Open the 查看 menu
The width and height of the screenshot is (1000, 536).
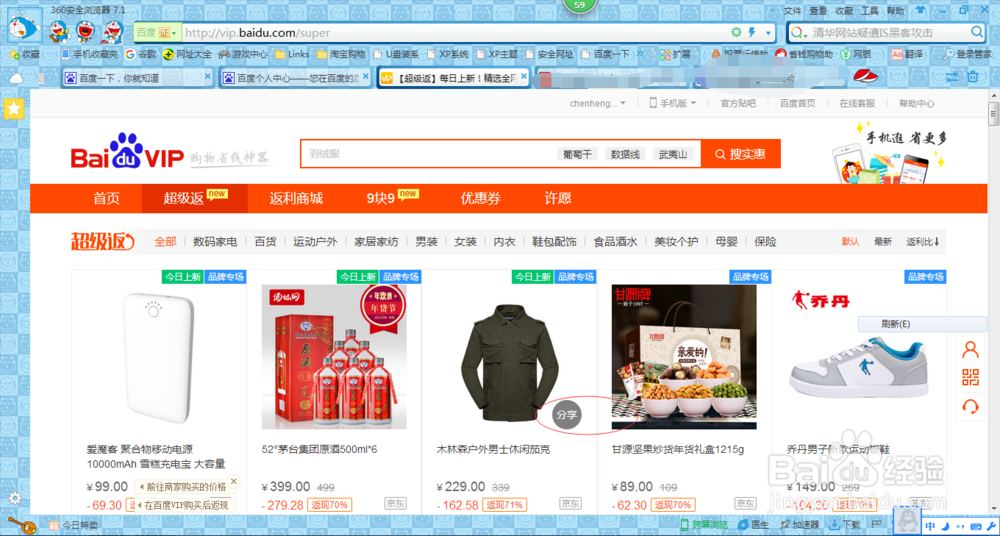point(818,11)
